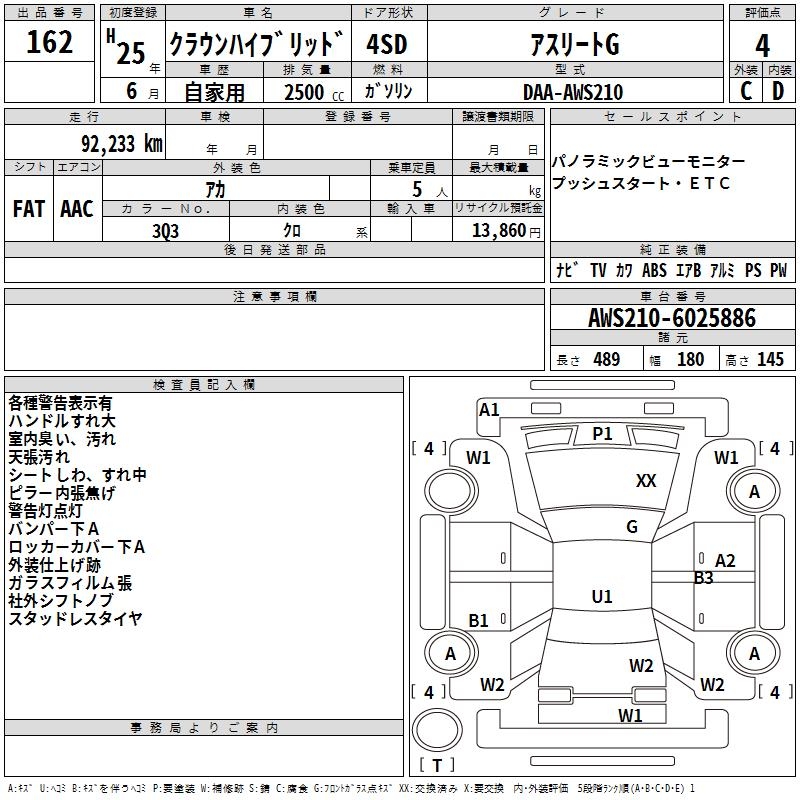This screenshot has height=800, width=800.
Task: Select the B1 marker on the diagram
Action: (x=479, y=620)
